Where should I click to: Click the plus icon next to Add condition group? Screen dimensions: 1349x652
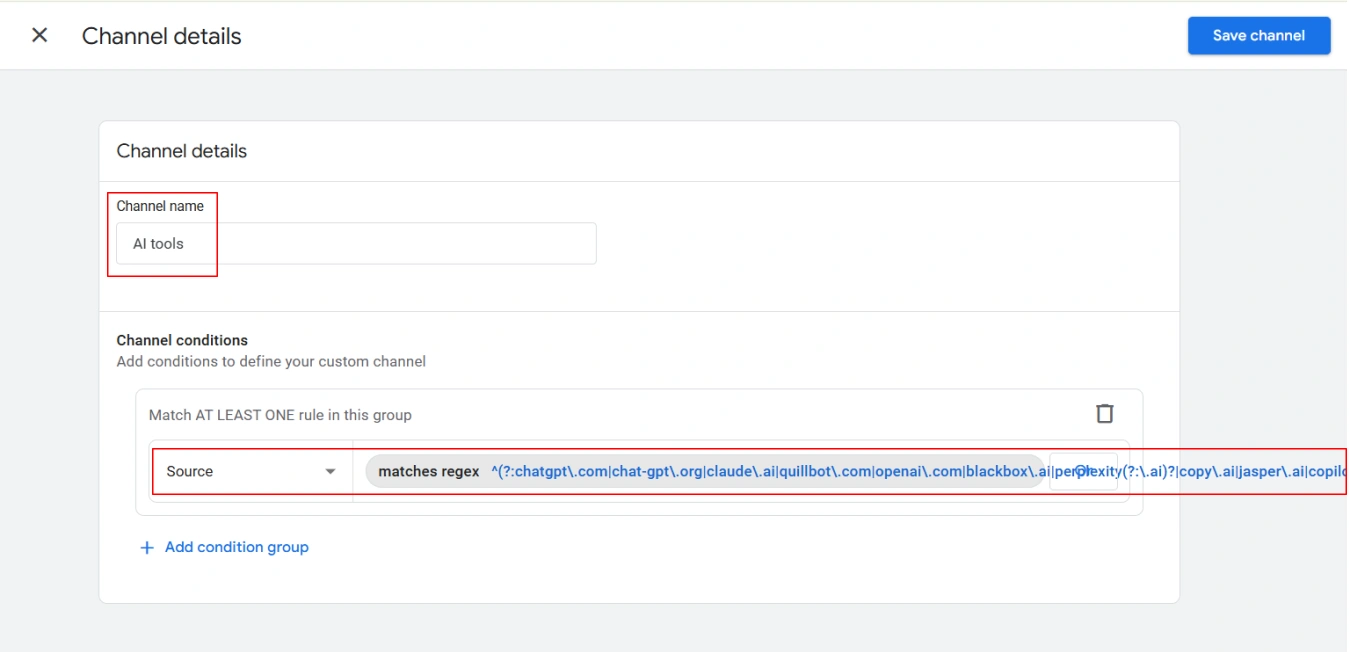[145, 546]
